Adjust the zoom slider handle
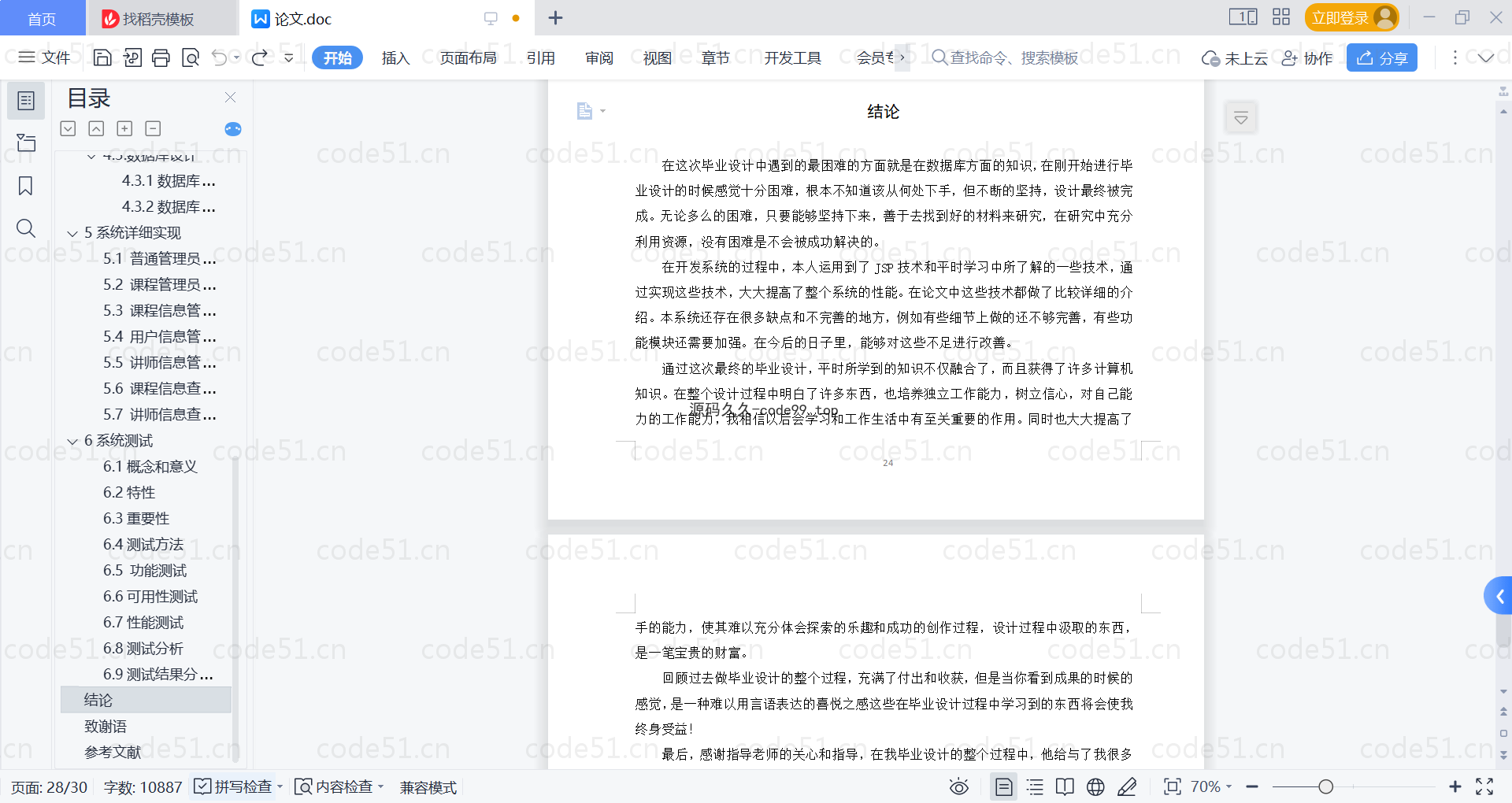The image size is (1512, 803). click(x=1326, y=786)
